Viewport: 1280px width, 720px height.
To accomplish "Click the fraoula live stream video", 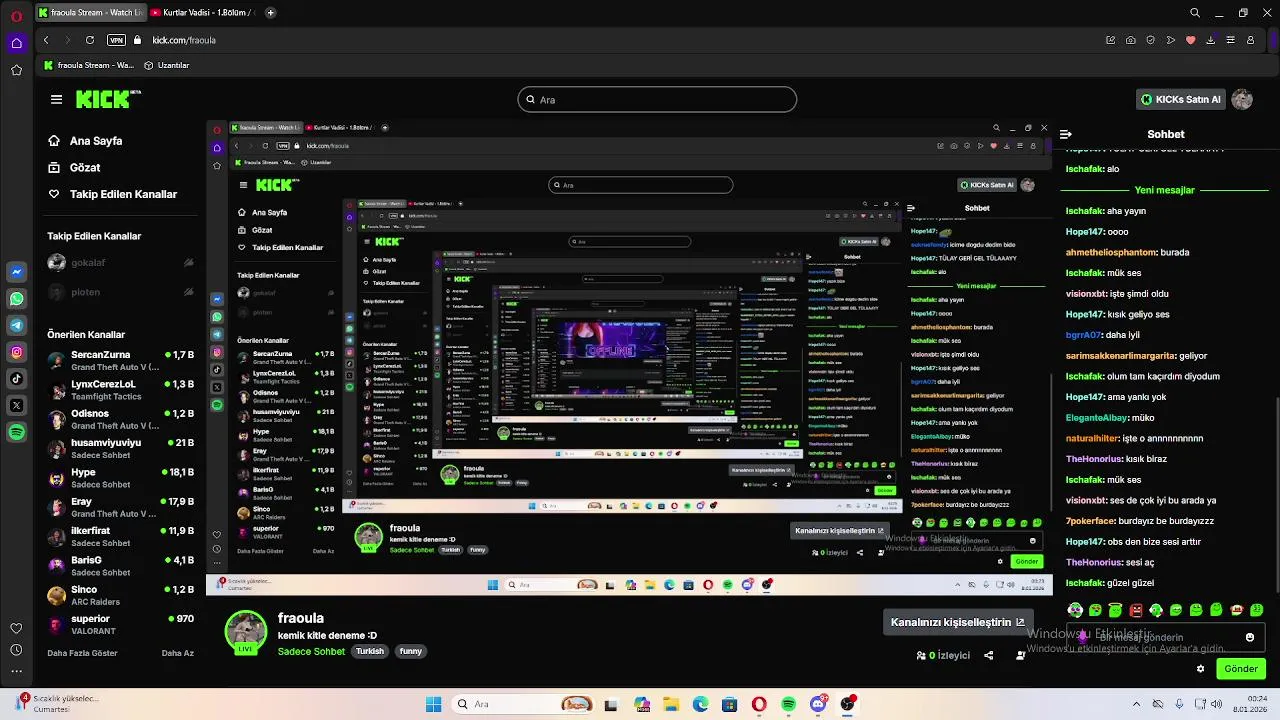I will (x=629, y=357).
